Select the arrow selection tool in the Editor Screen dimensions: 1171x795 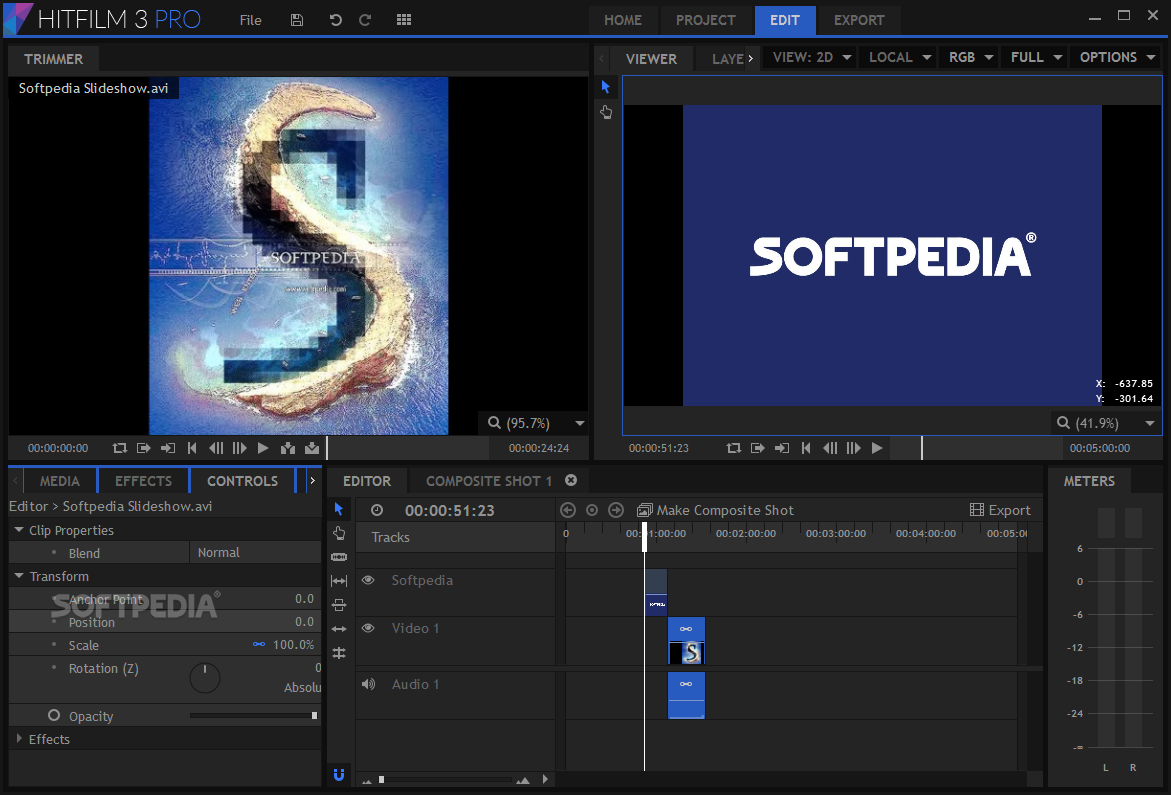339,509
